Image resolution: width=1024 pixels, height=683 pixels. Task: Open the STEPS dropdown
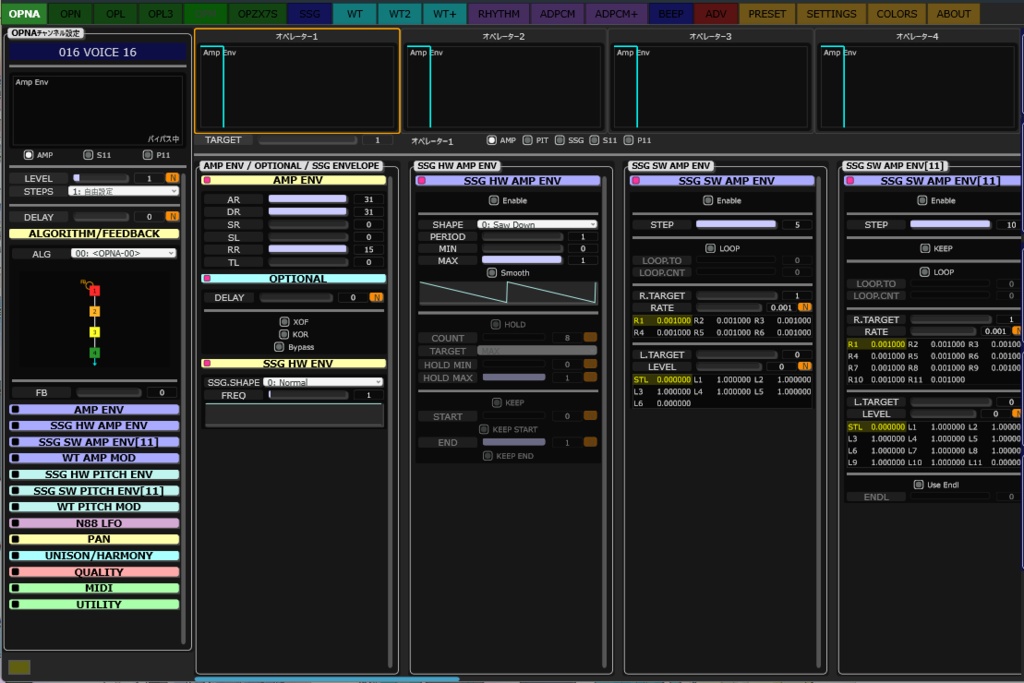(x=123, y=191)
